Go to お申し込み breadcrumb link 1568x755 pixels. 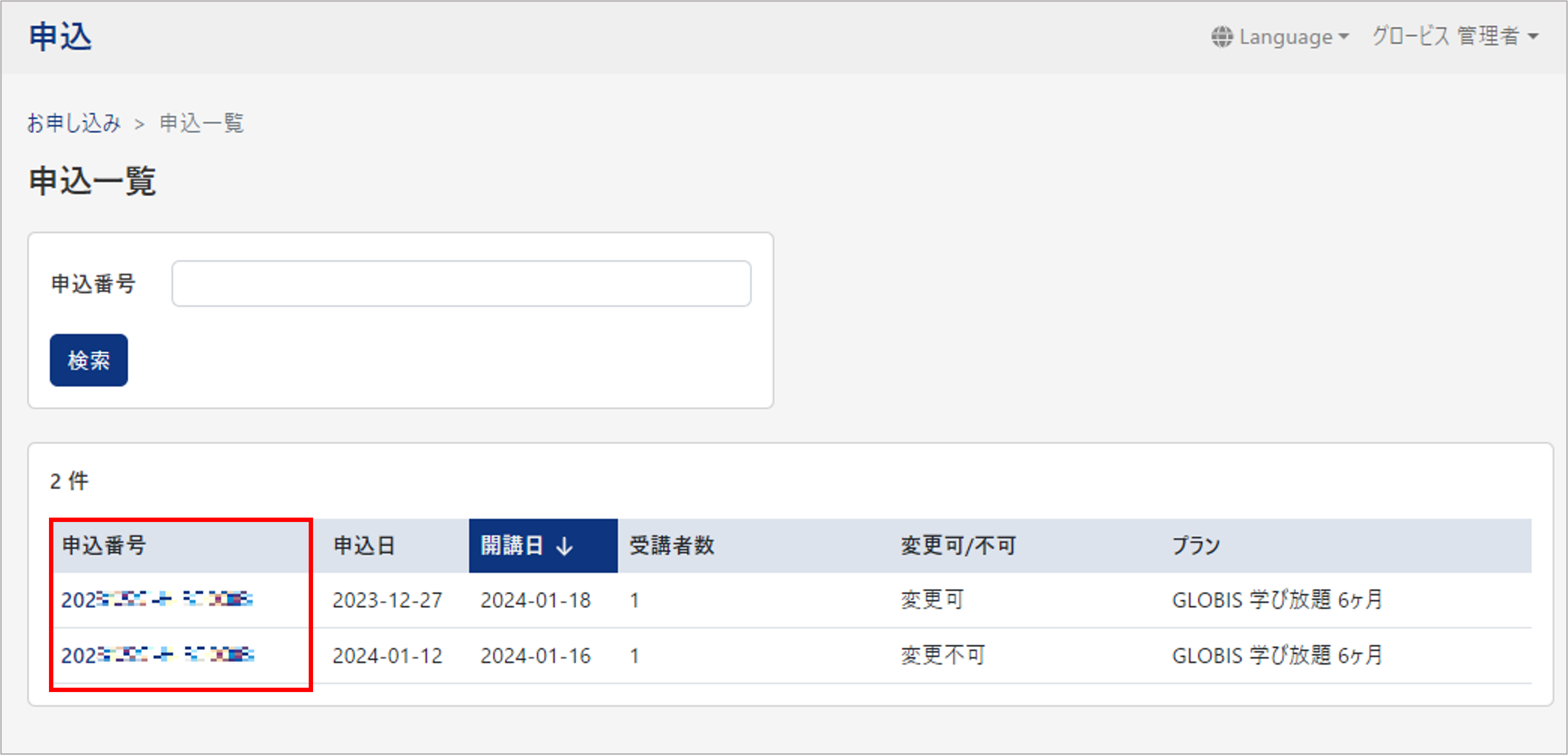73,123
